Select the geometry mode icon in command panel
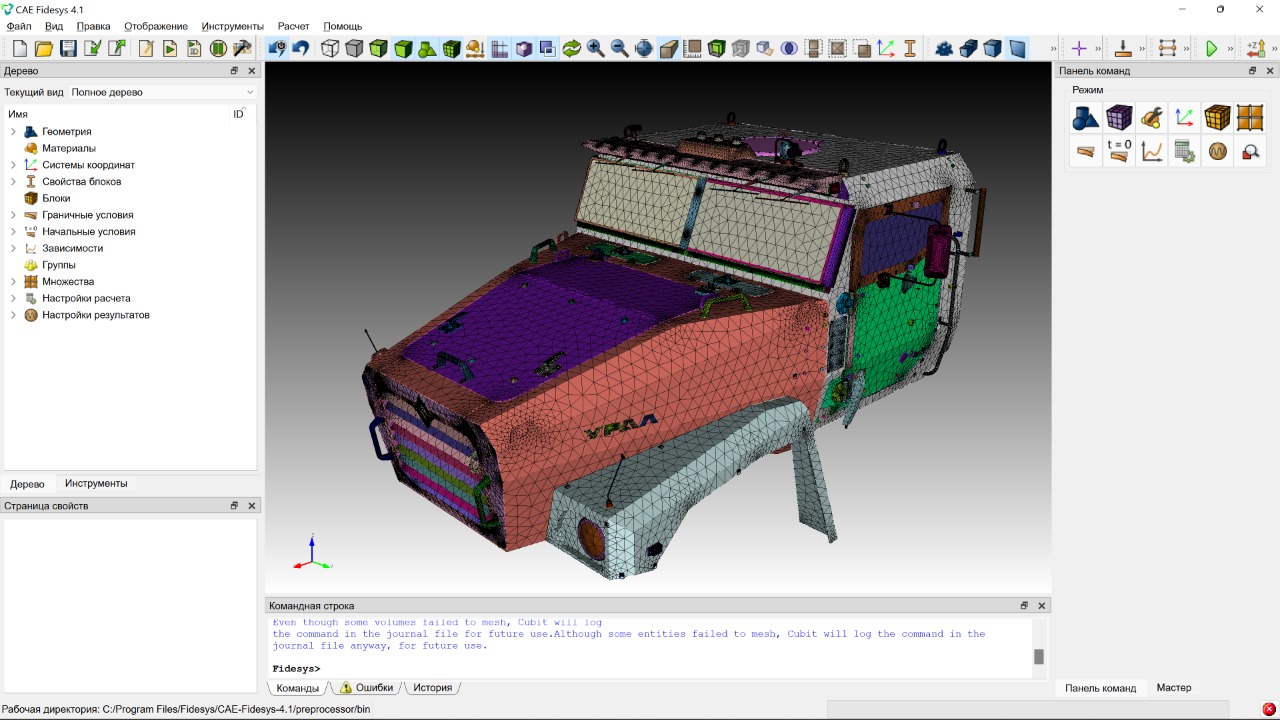The image size is (1280, 720). 1086,118
